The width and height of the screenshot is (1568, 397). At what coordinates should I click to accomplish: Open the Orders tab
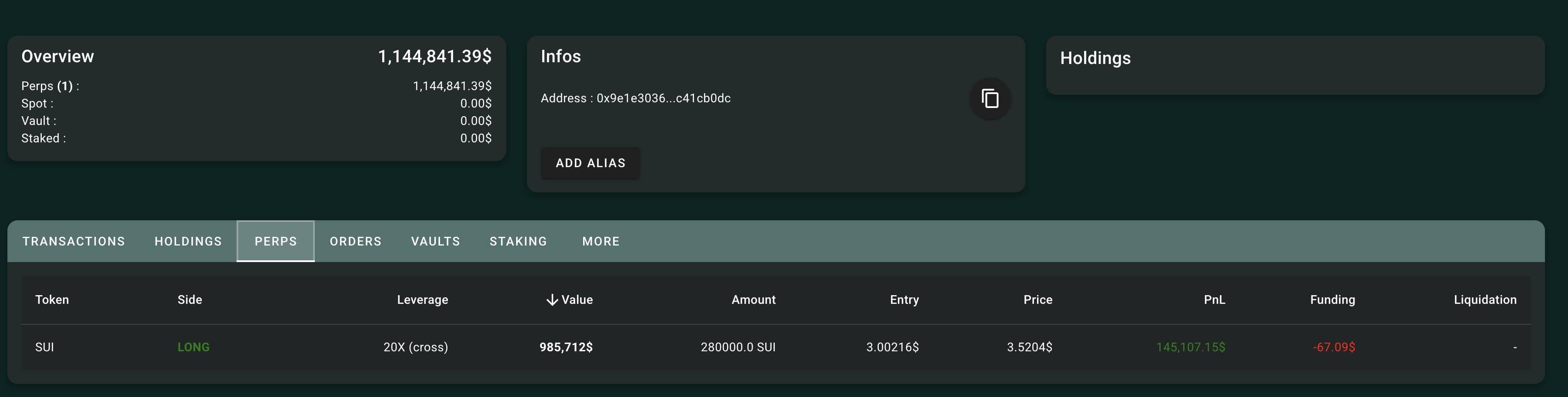pyautogui.click(x=356, y=241)
